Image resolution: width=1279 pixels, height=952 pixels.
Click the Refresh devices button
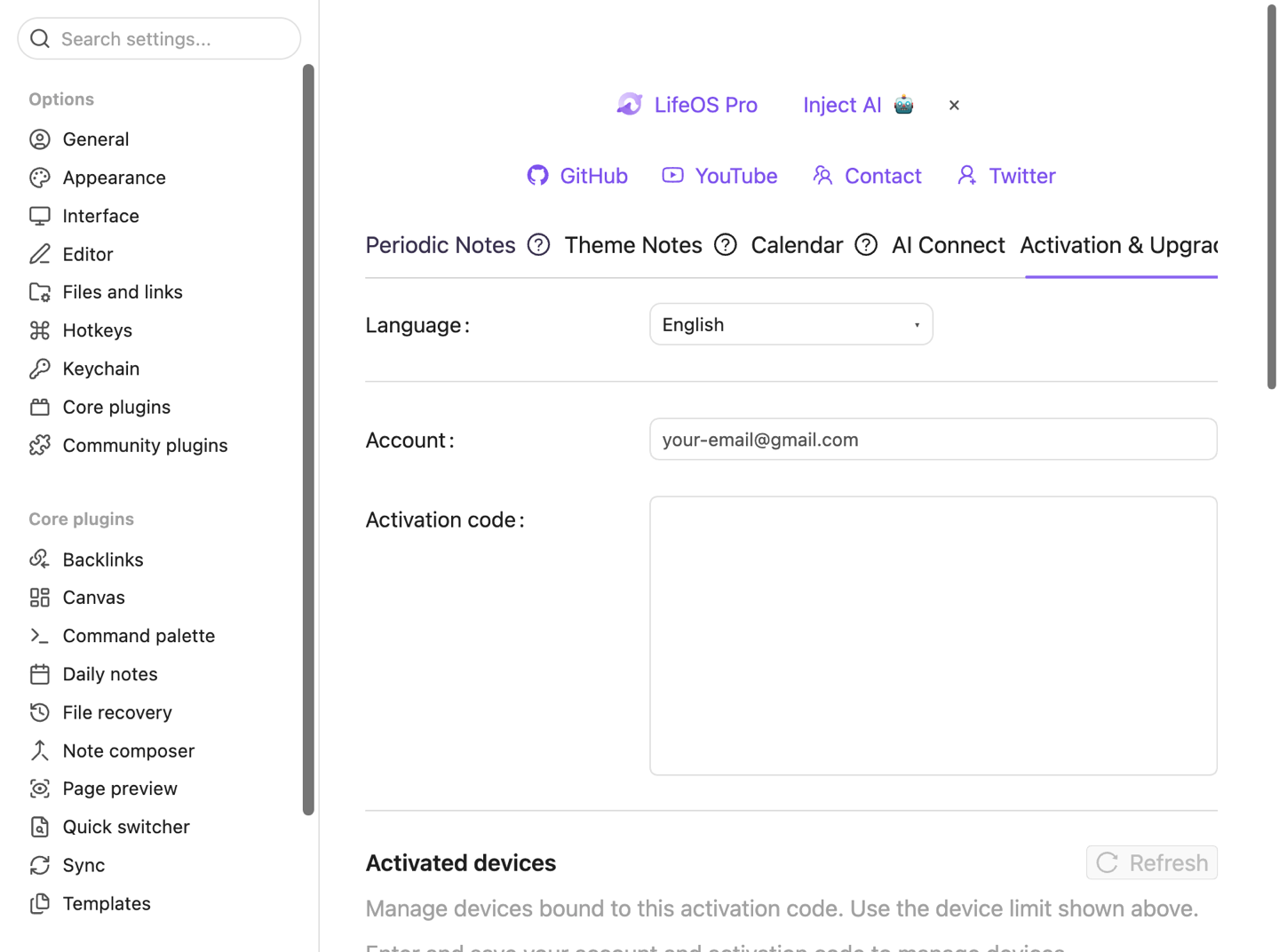(1152, 862)
